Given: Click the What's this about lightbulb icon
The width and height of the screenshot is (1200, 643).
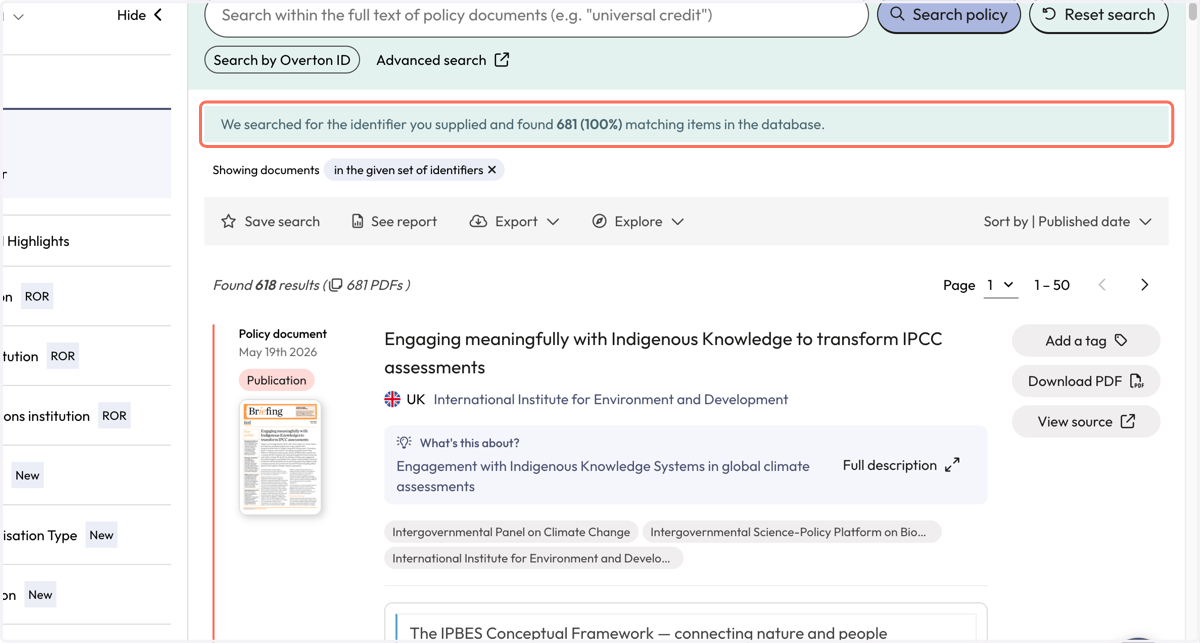Looking at the screenshot, I should (404, 442).
